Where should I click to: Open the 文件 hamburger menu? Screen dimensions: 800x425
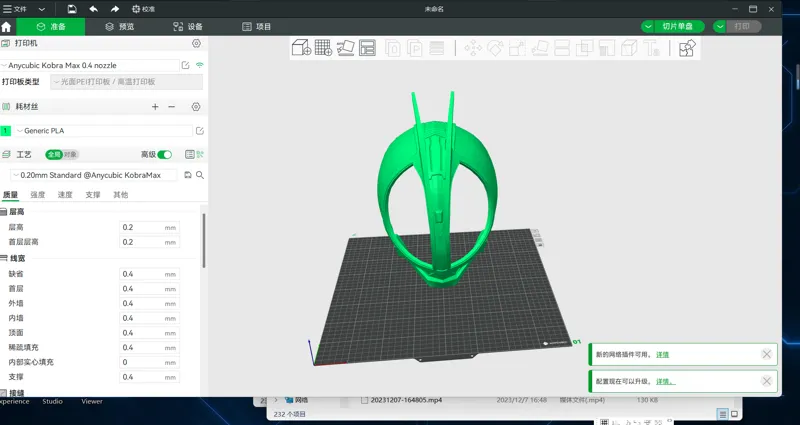[15, 9]
